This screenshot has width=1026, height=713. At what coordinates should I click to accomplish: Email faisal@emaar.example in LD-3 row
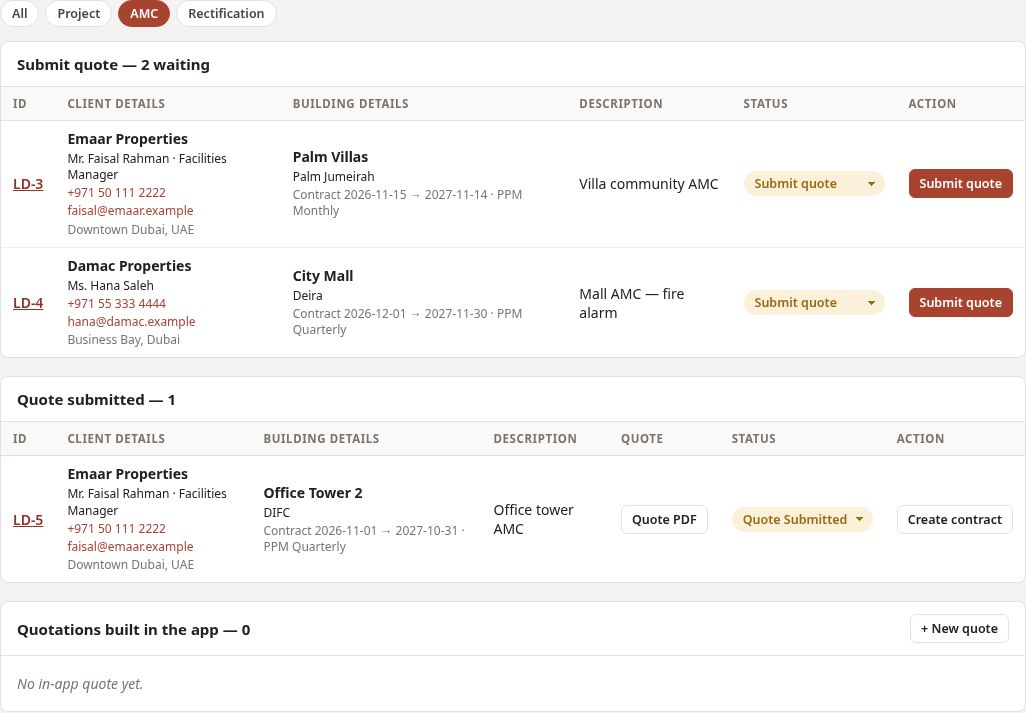point(130,211)
